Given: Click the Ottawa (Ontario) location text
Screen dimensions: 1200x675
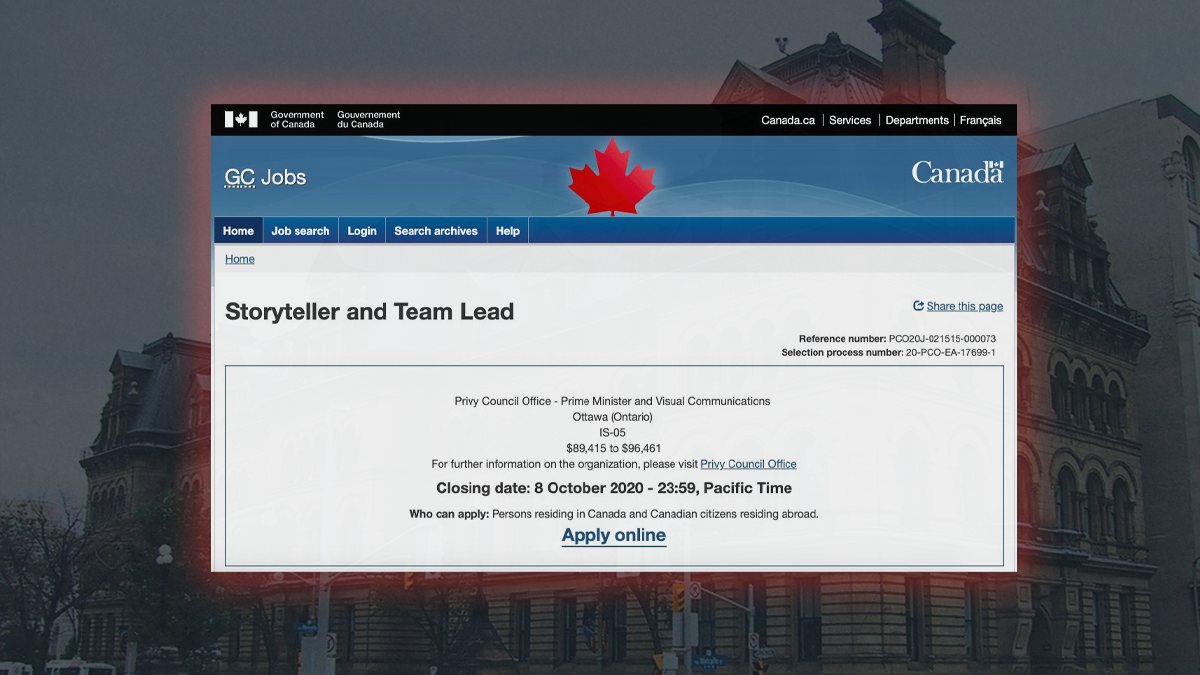Looking at the screenshot, I should click(613, 416).
